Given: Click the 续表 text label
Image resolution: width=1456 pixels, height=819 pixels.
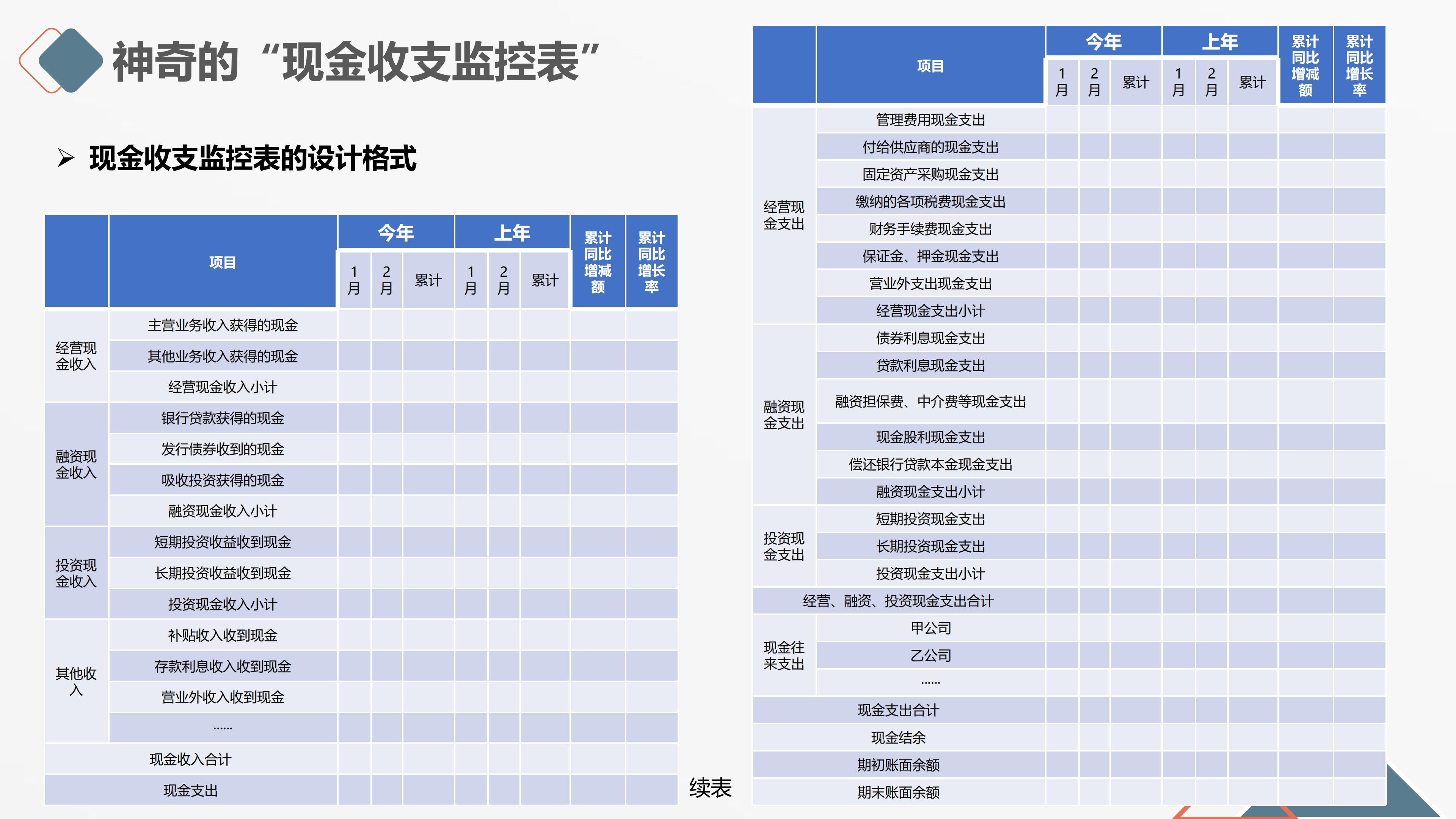Looking at the screenshot, I should [x=710, y=788].
